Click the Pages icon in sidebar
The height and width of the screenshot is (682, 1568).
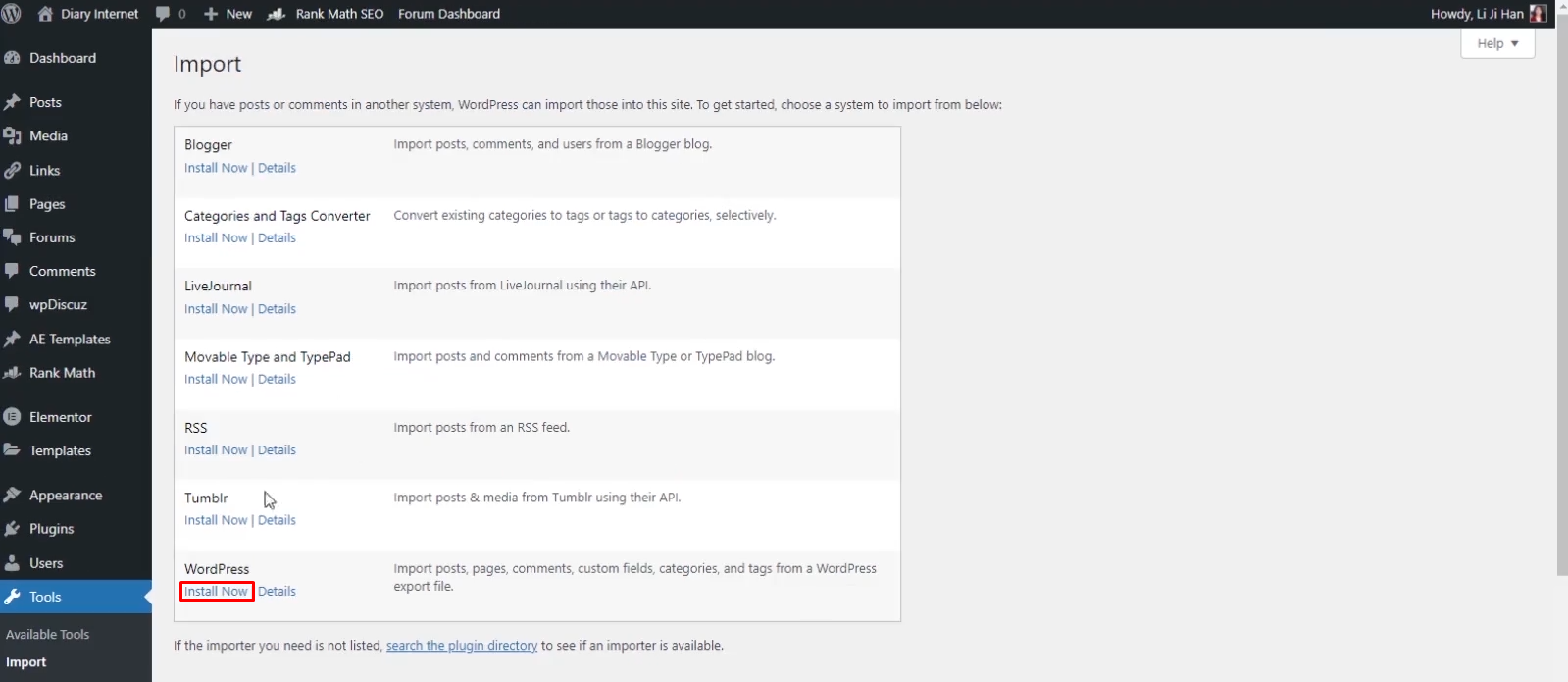click(12, 204)
